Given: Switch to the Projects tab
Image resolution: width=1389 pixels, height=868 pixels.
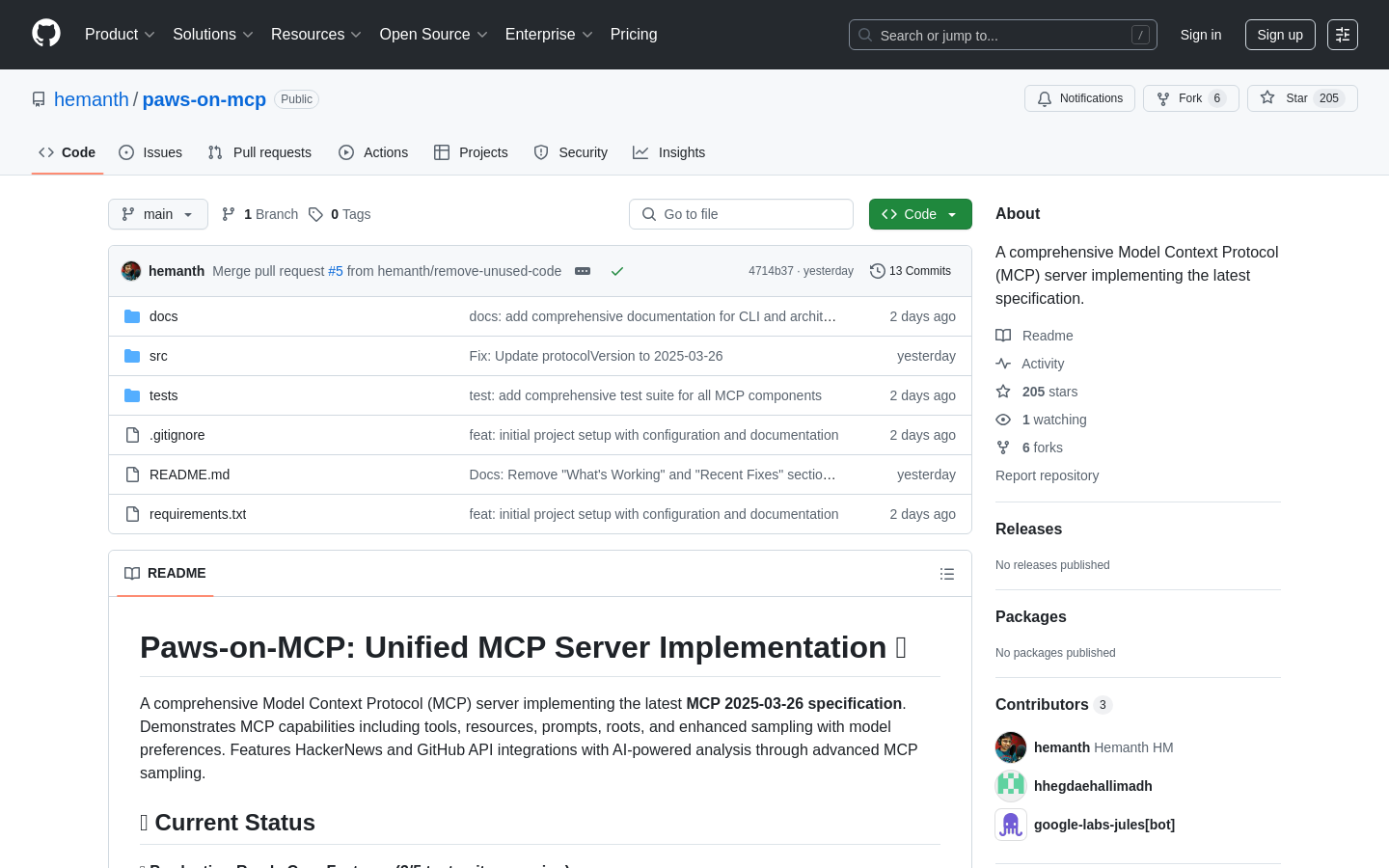Looking at the screenshot, I should click(x=471, y=152).
